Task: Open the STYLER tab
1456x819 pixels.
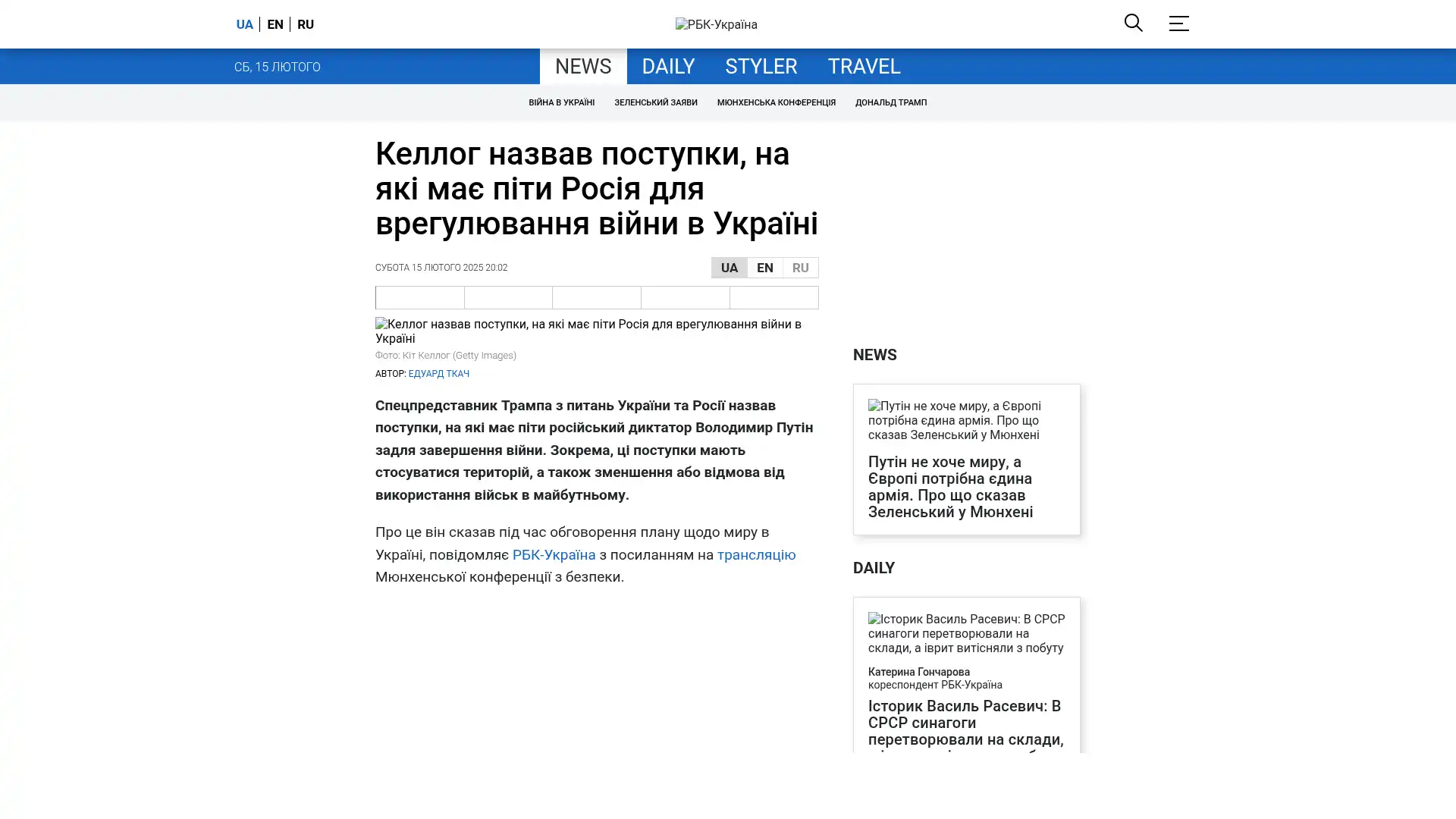Action: (x=761, y=67)
